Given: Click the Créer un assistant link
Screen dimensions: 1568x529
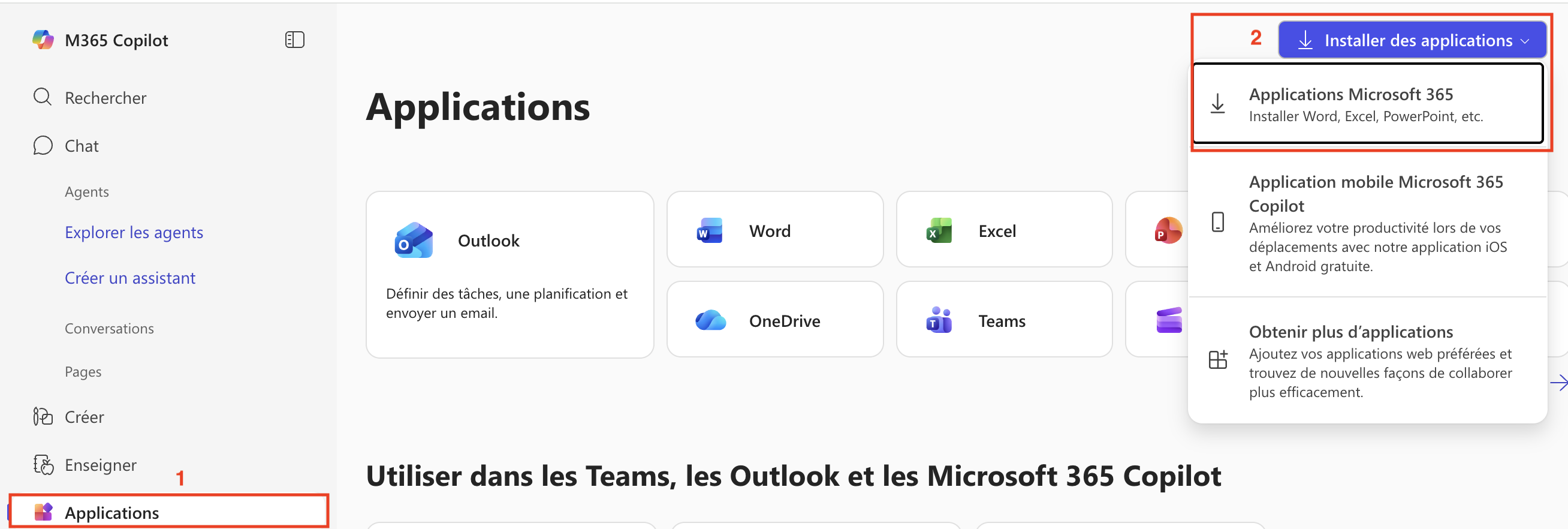Looking at the screenshot, I should point(129,278).
